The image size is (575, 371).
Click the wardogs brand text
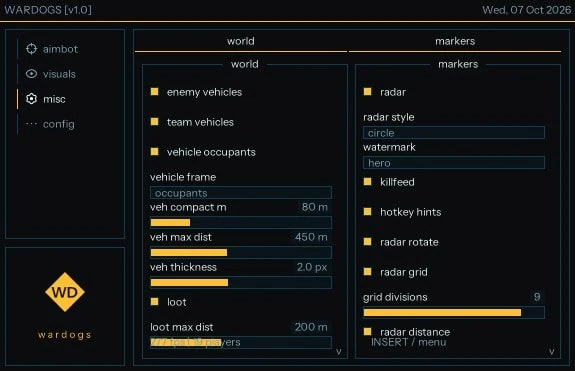coord(65,335)
